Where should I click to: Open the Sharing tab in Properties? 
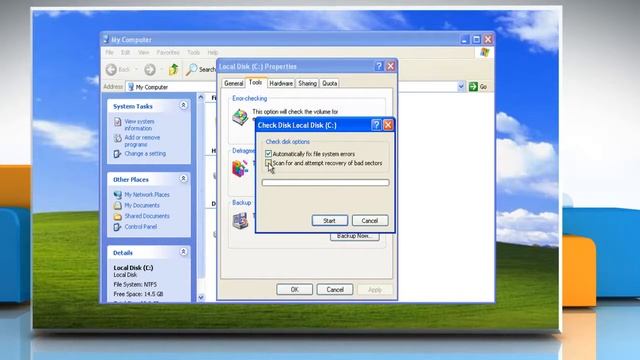click(x=307, y=83)
